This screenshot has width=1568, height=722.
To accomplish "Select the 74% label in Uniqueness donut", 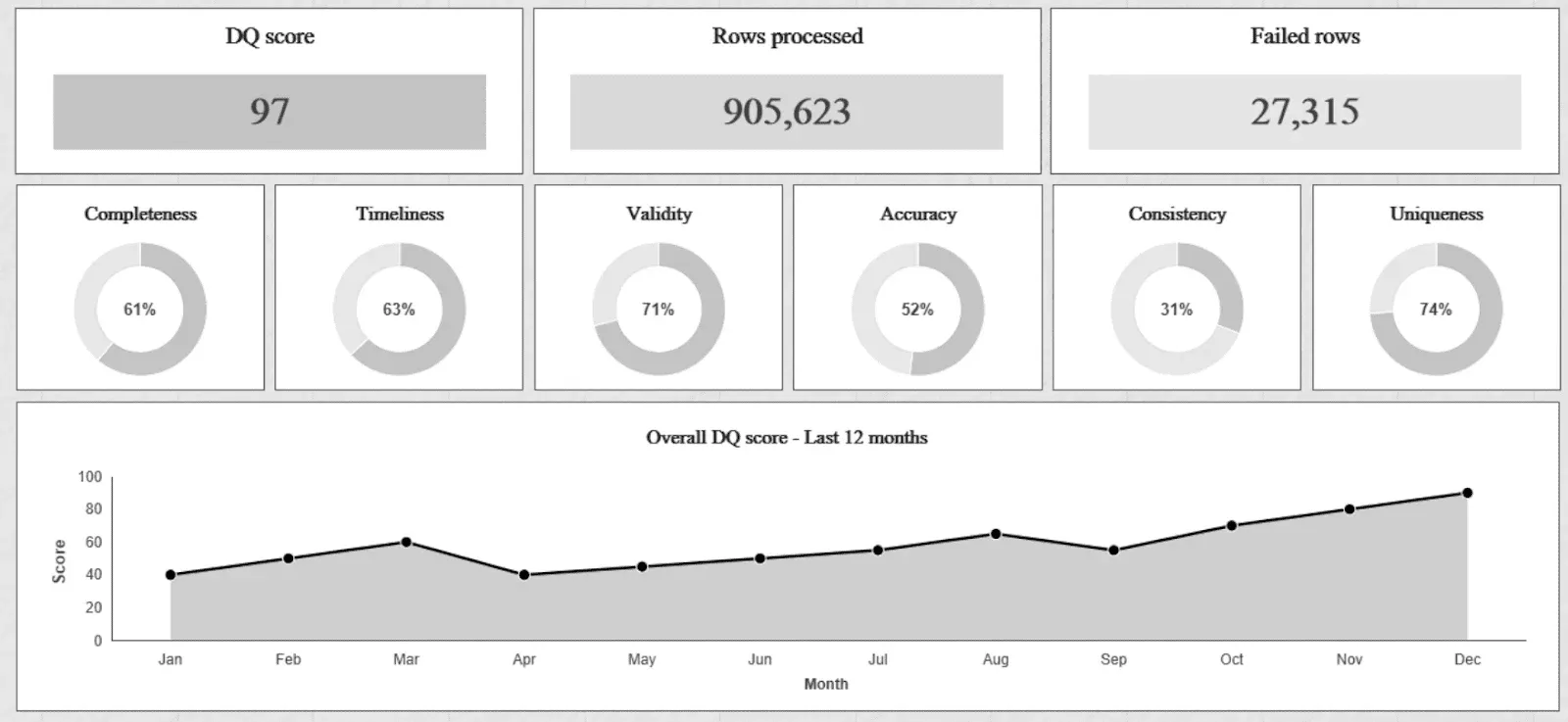I will coord(1436,310).
